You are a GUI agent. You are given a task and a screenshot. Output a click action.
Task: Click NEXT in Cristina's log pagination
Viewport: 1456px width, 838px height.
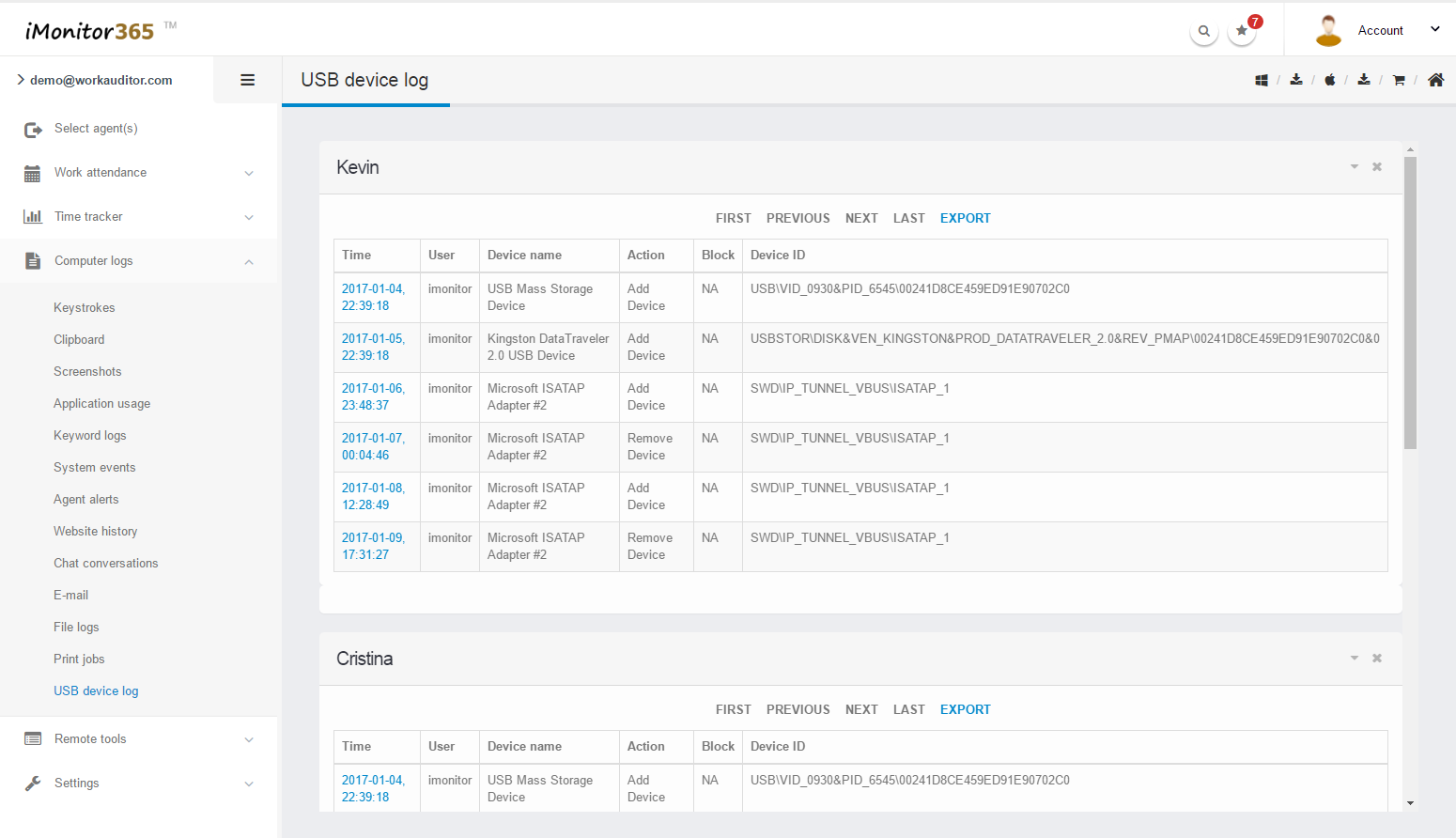coord(861,709)
